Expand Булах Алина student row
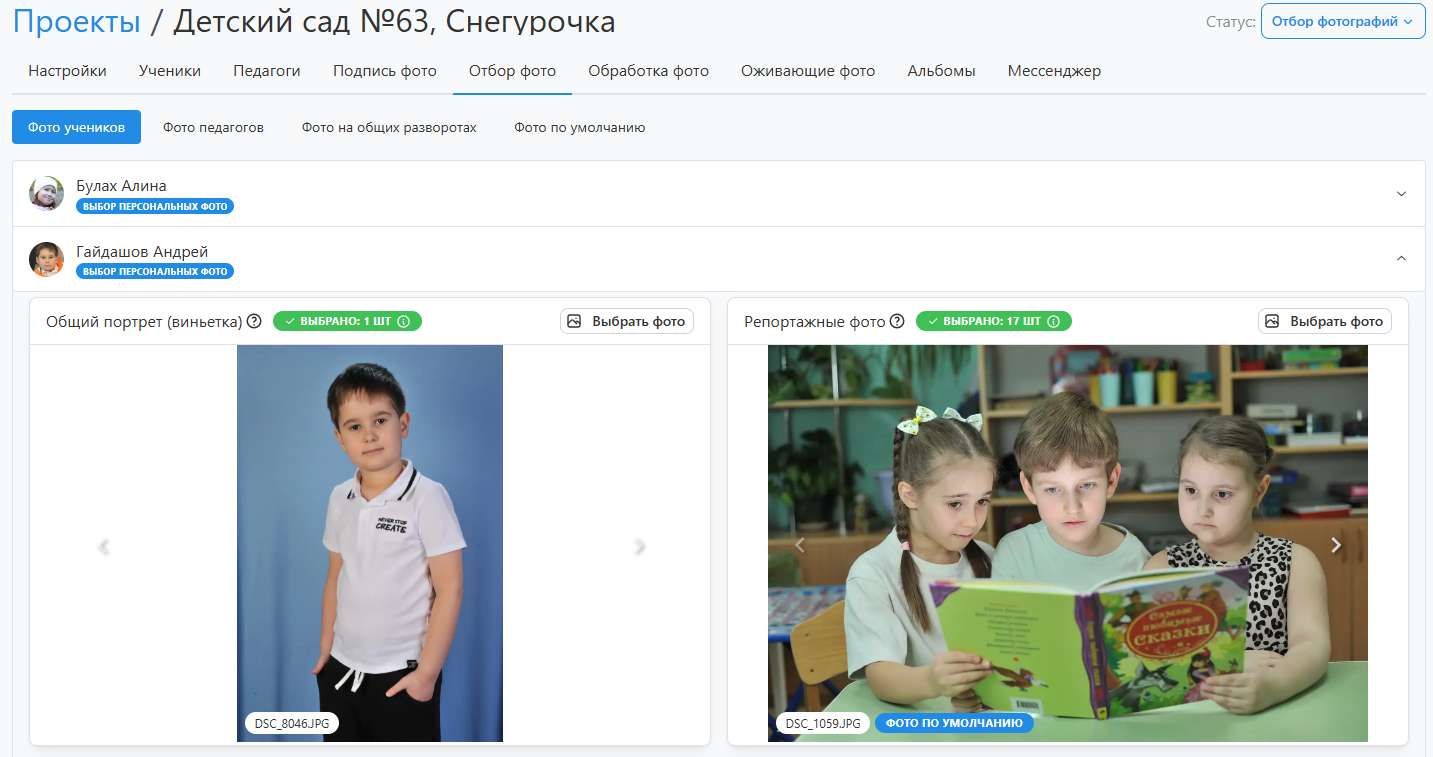The height and width of the screenshot is (757, 1433). pyautogui.click(x=1401, y=193)
